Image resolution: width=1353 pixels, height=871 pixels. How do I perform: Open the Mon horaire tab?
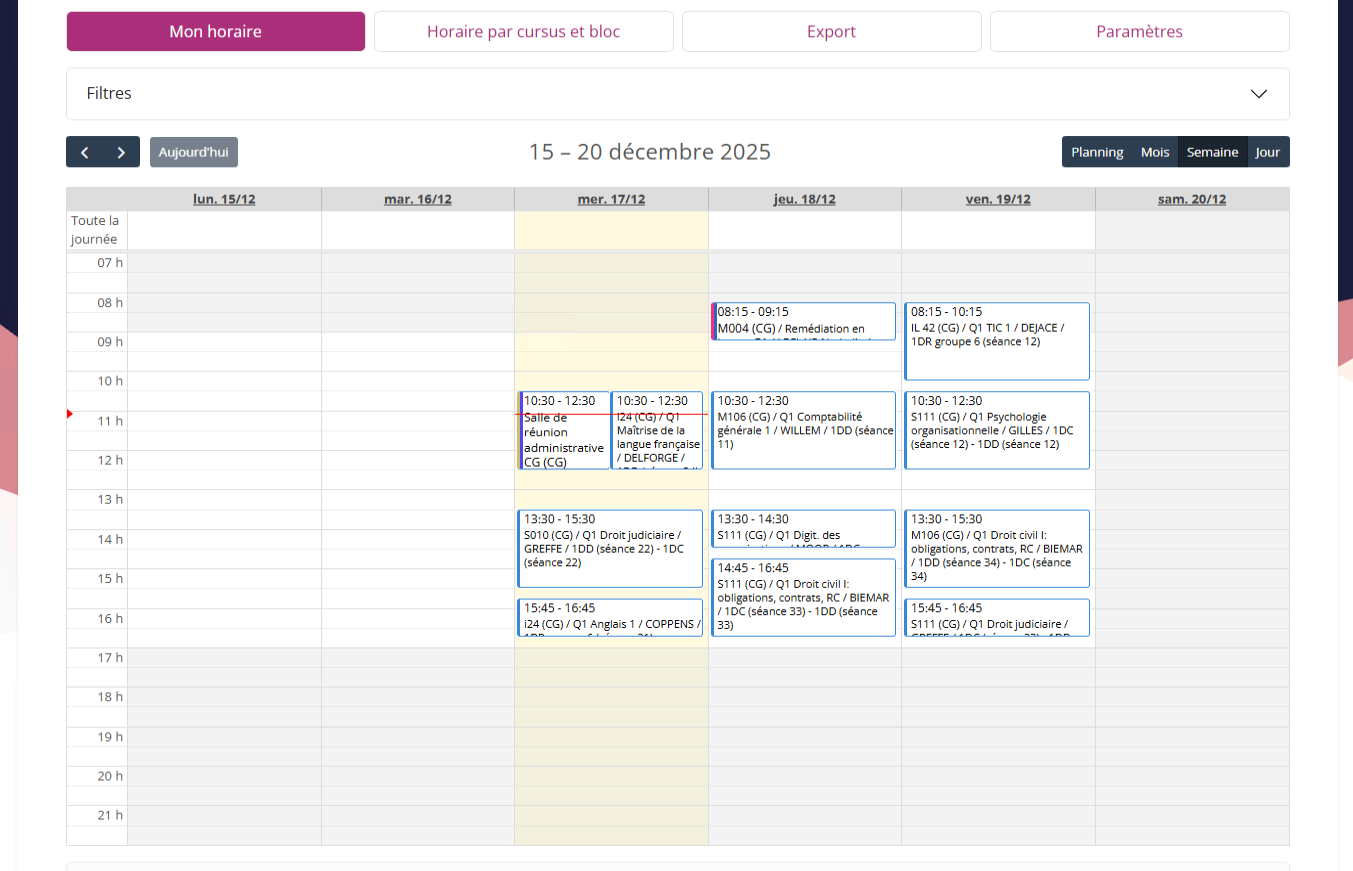click(215, 32)
